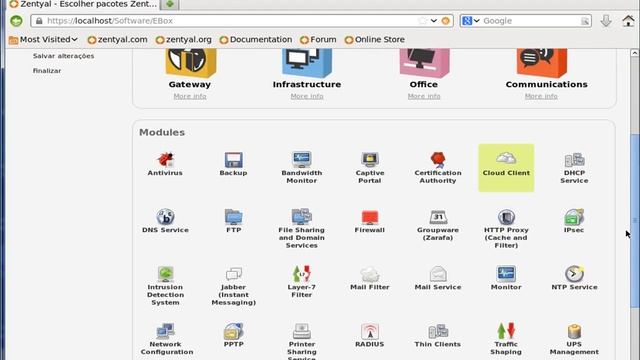The width and height of the screenshot is (640, 360).
Task: Open the zentyal.com bookmark
Action: pyautogui.click(x=118, y=40)
